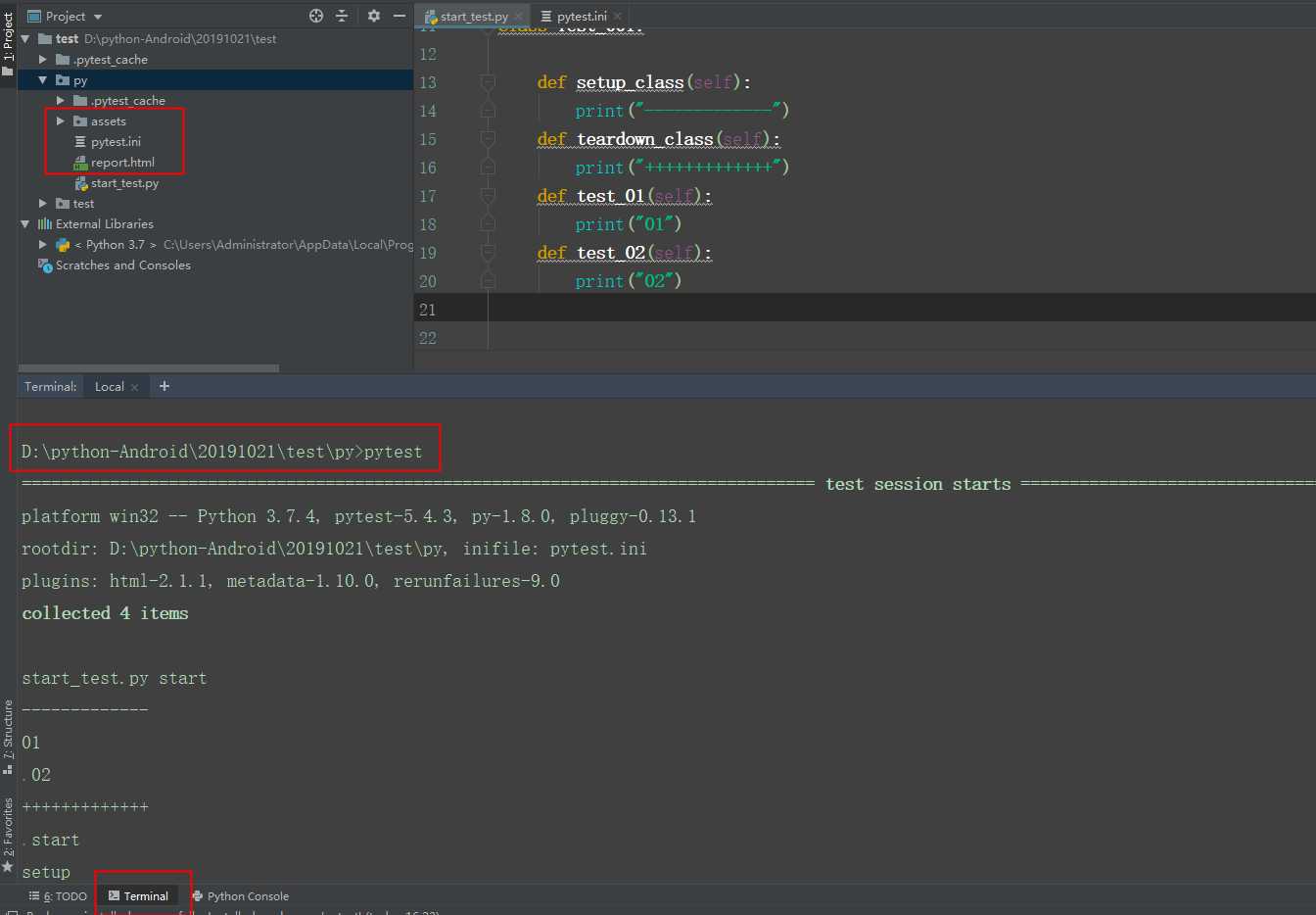The height and width of the screenshot is (915, 1316).
Task: Close the start_test.py tab
Action: coord(519,17)
